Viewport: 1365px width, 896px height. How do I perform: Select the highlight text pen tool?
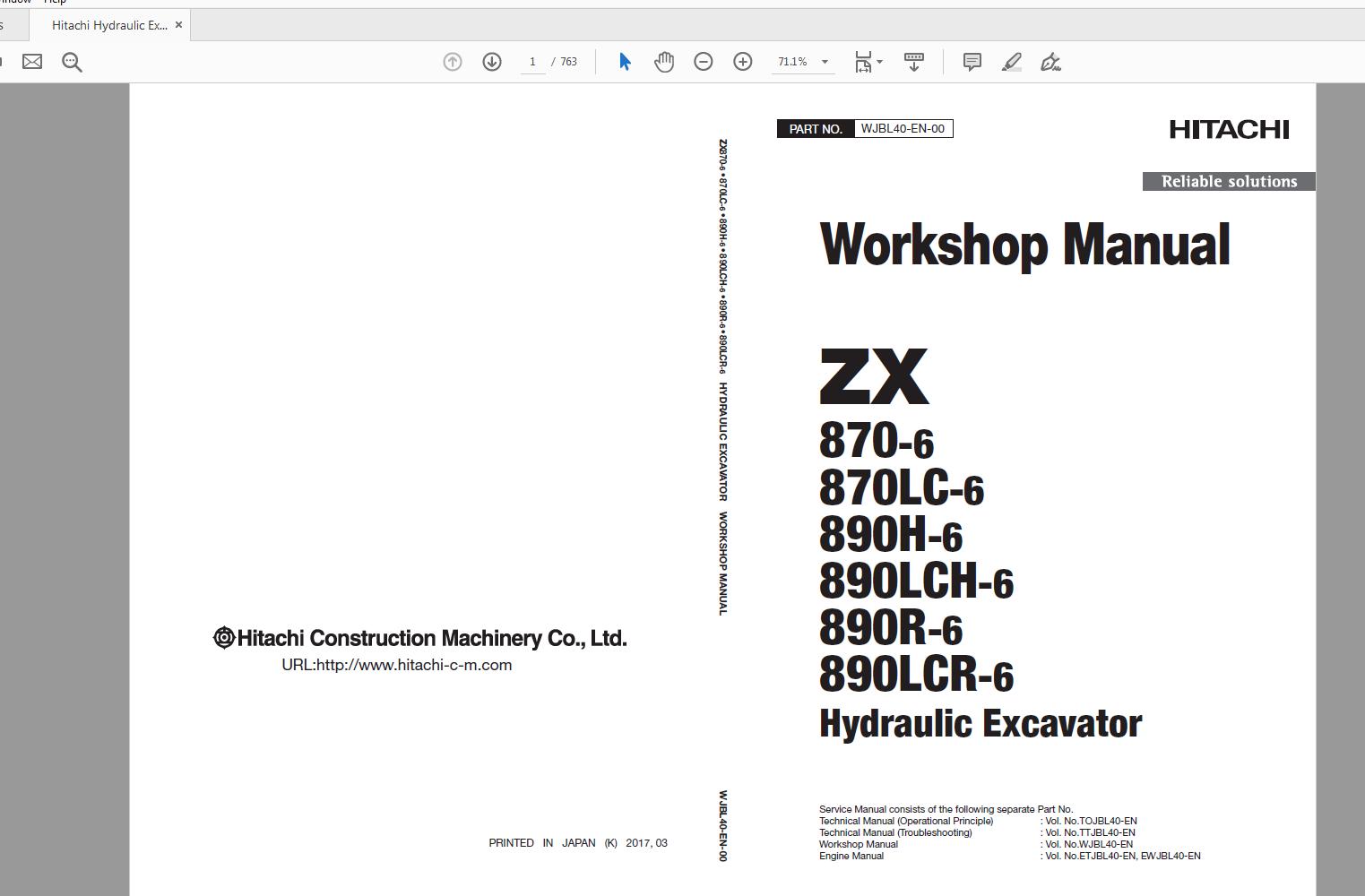1011,62
